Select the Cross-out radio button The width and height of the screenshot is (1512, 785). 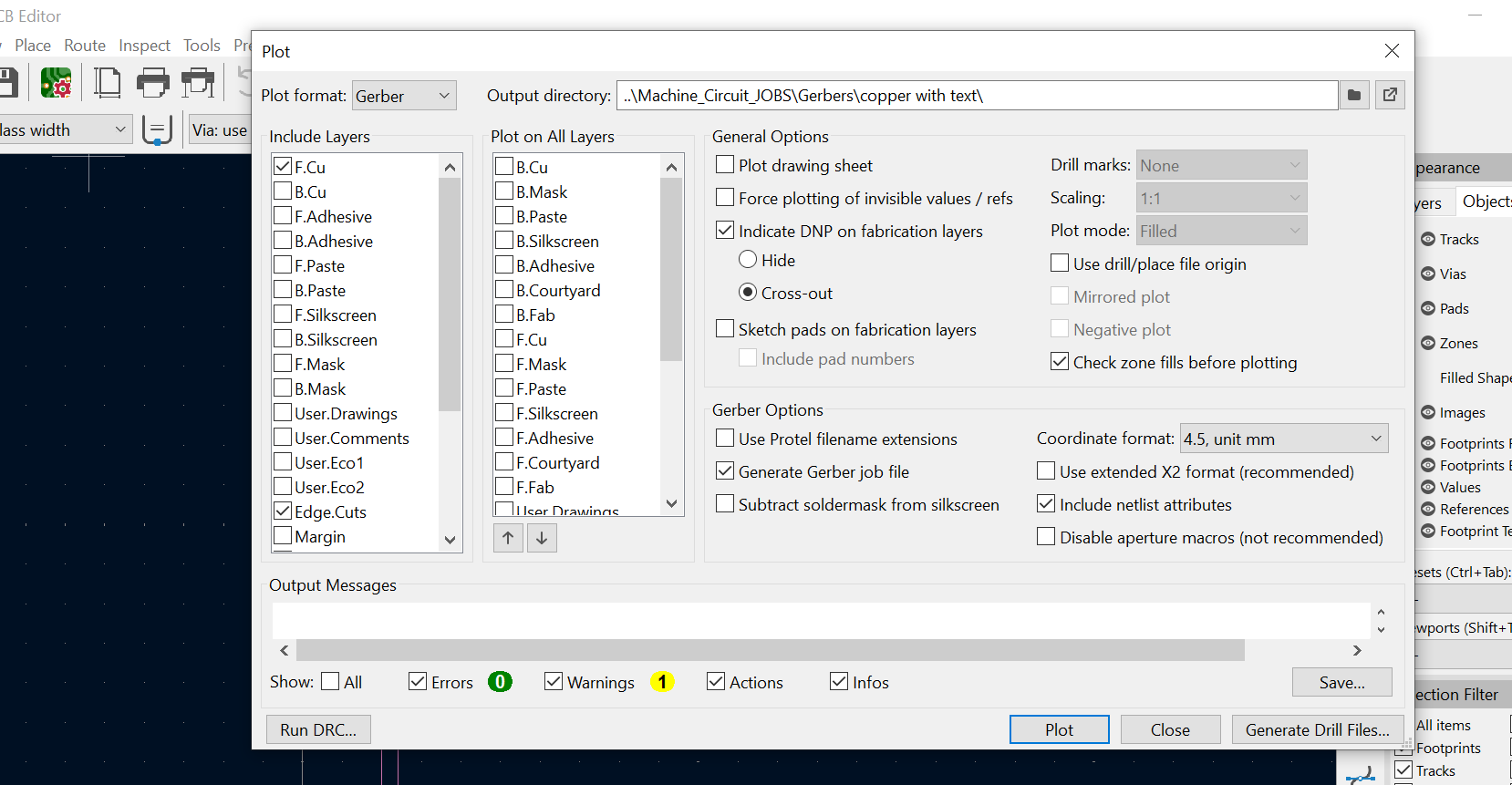tap(748, 293)
